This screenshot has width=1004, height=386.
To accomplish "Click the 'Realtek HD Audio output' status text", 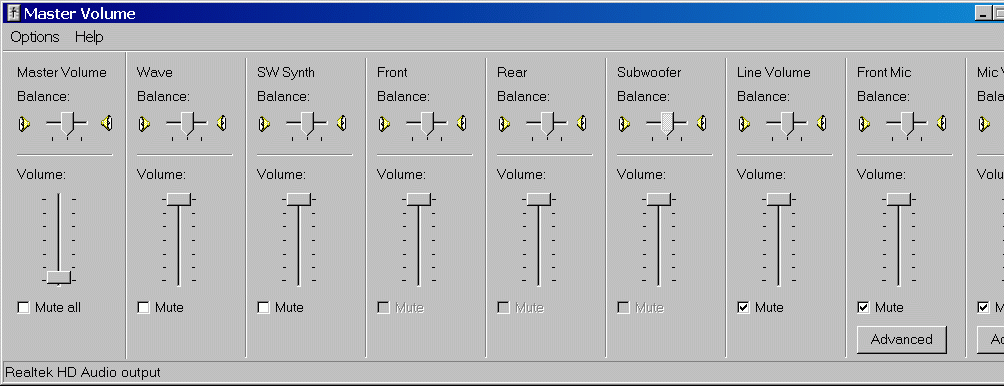I will pyautogui.click(x=83, y=373).
